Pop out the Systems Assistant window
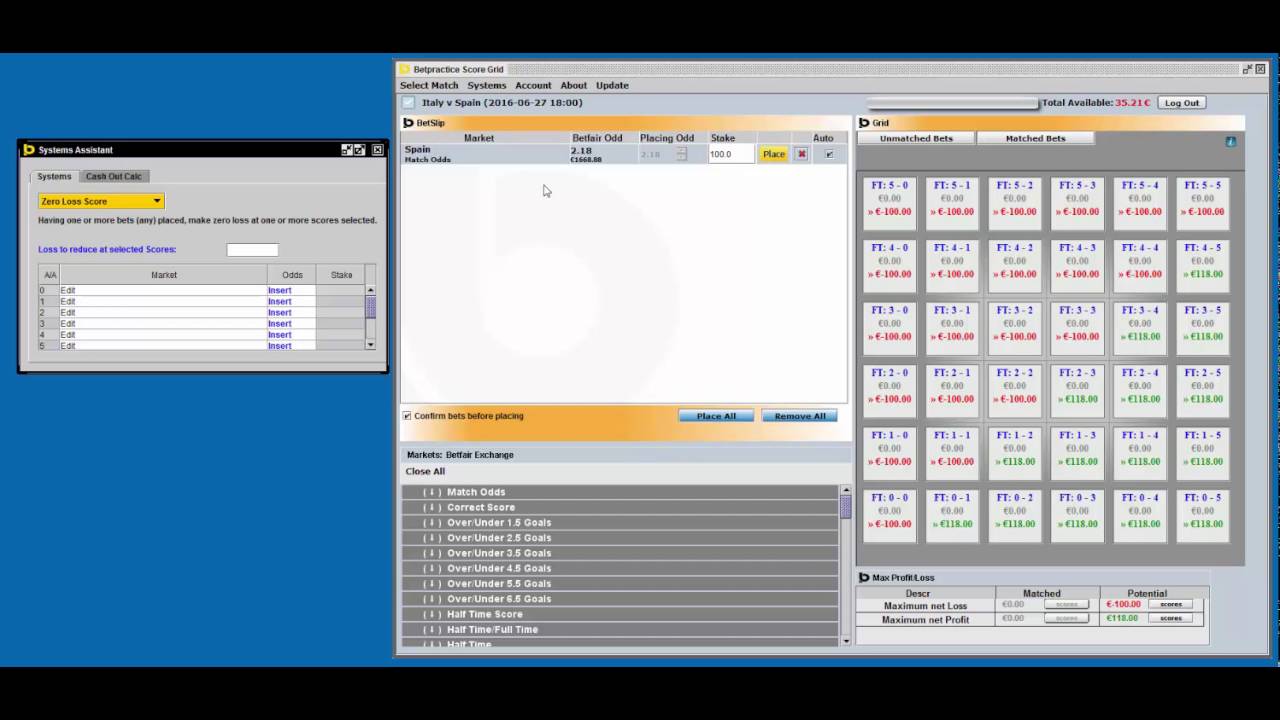The image size is (1280, 720). coord(360,150)
